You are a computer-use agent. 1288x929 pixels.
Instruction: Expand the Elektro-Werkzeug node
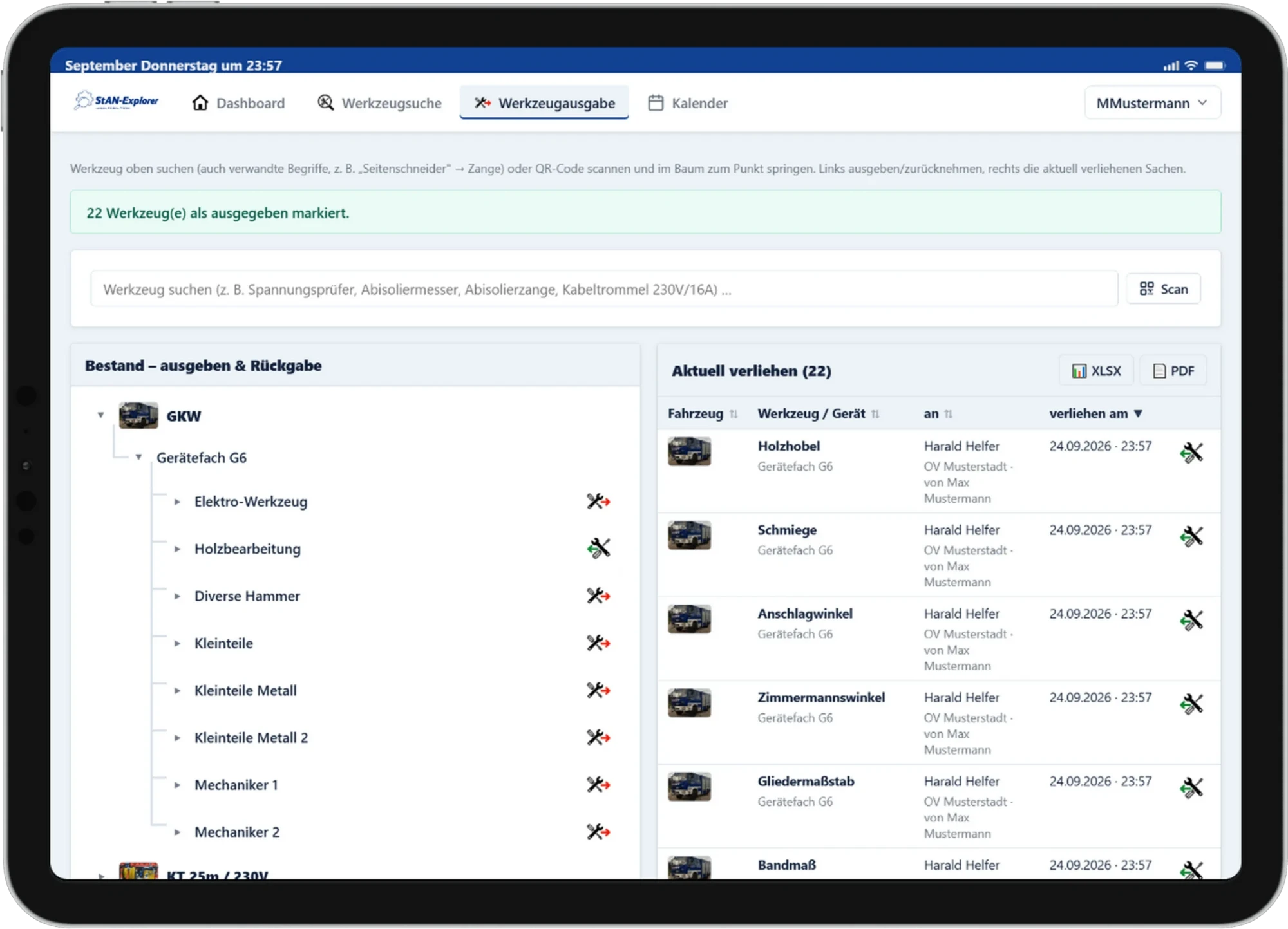click(177, 502)
